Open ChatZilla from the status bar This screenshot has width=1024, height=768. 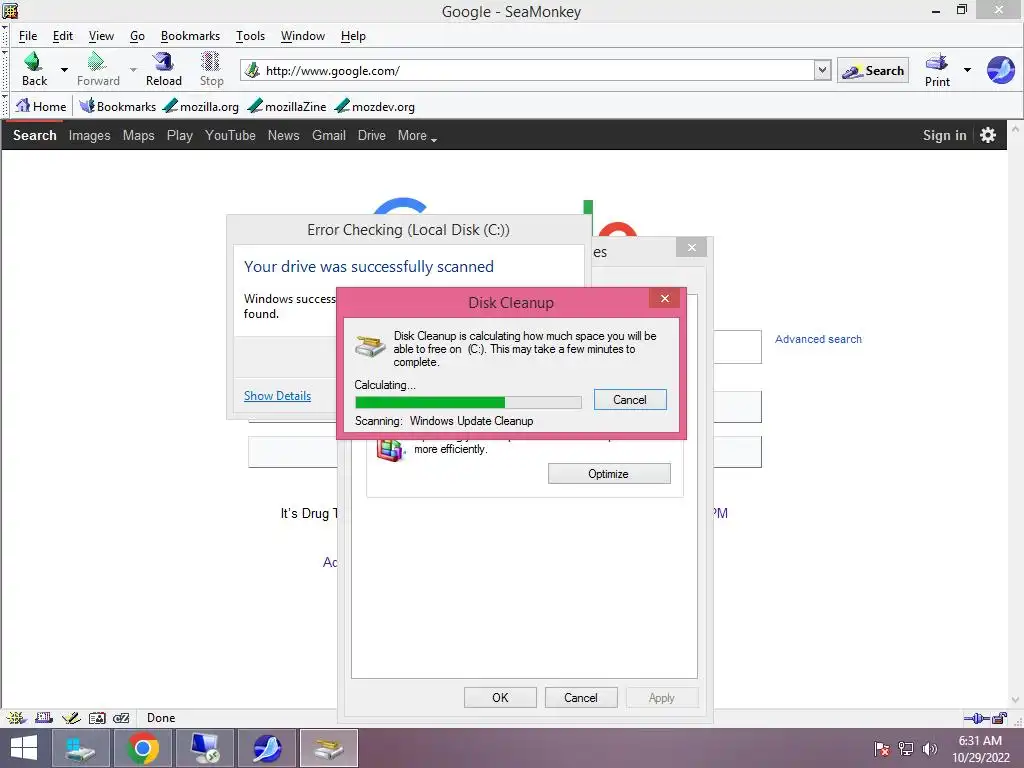coord(121,718)
